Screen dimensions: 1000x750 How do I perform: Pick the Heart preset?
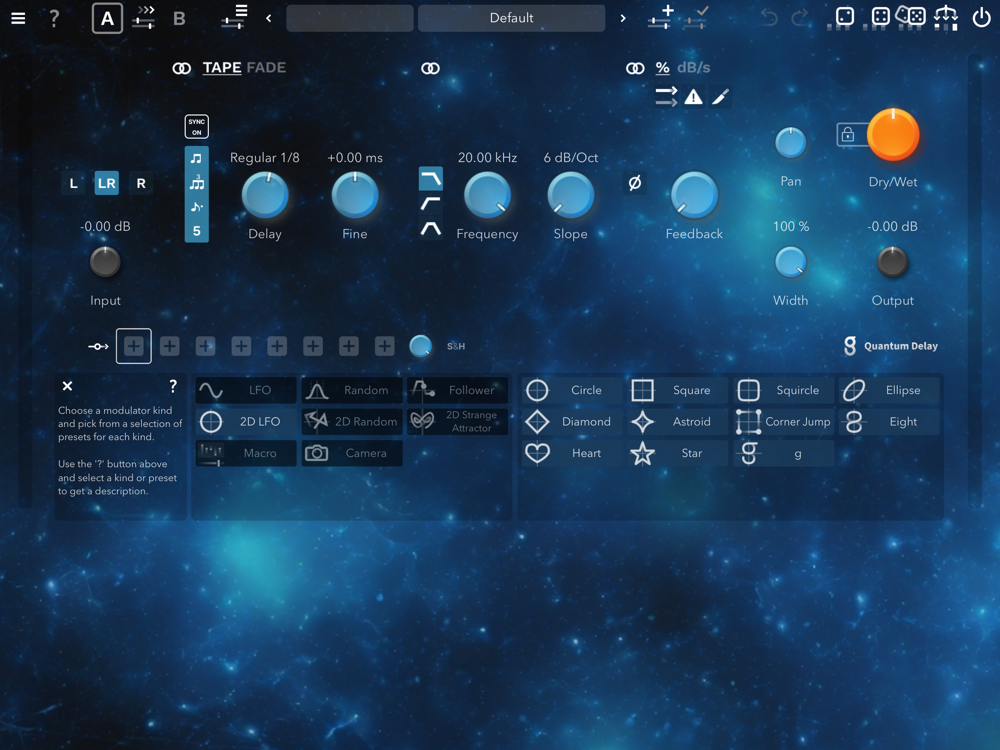click(572, 453)
